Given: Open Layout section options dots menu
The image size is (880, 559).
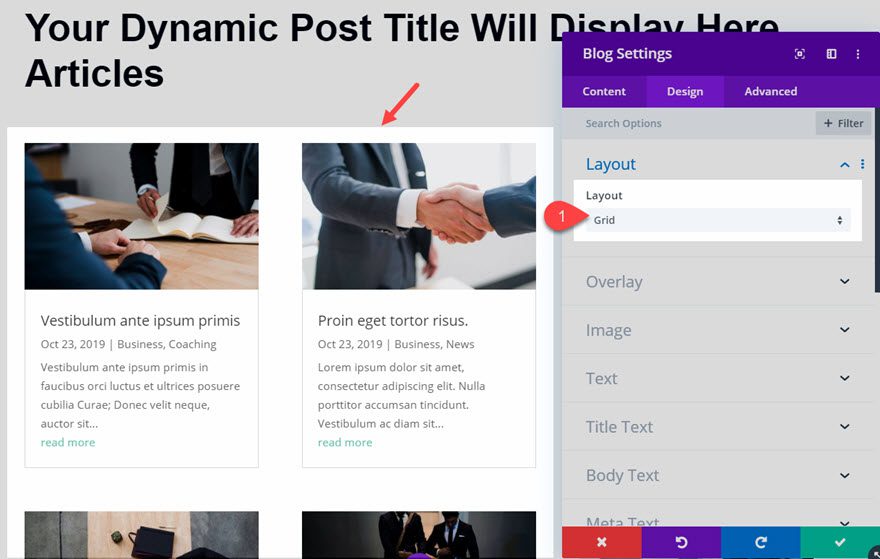Looking at the screenshot, I should (x=863, y=164).
